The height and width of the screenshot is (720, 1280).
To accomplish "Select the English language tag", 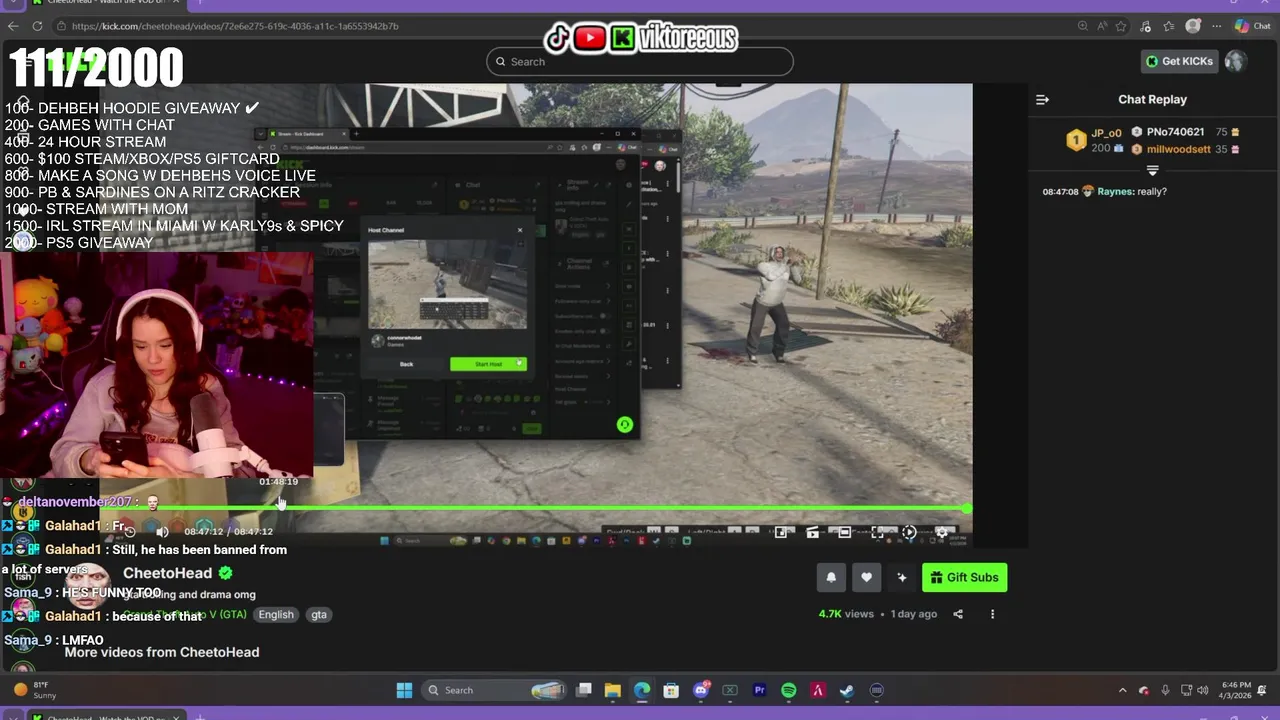I will tap(276, 615).
